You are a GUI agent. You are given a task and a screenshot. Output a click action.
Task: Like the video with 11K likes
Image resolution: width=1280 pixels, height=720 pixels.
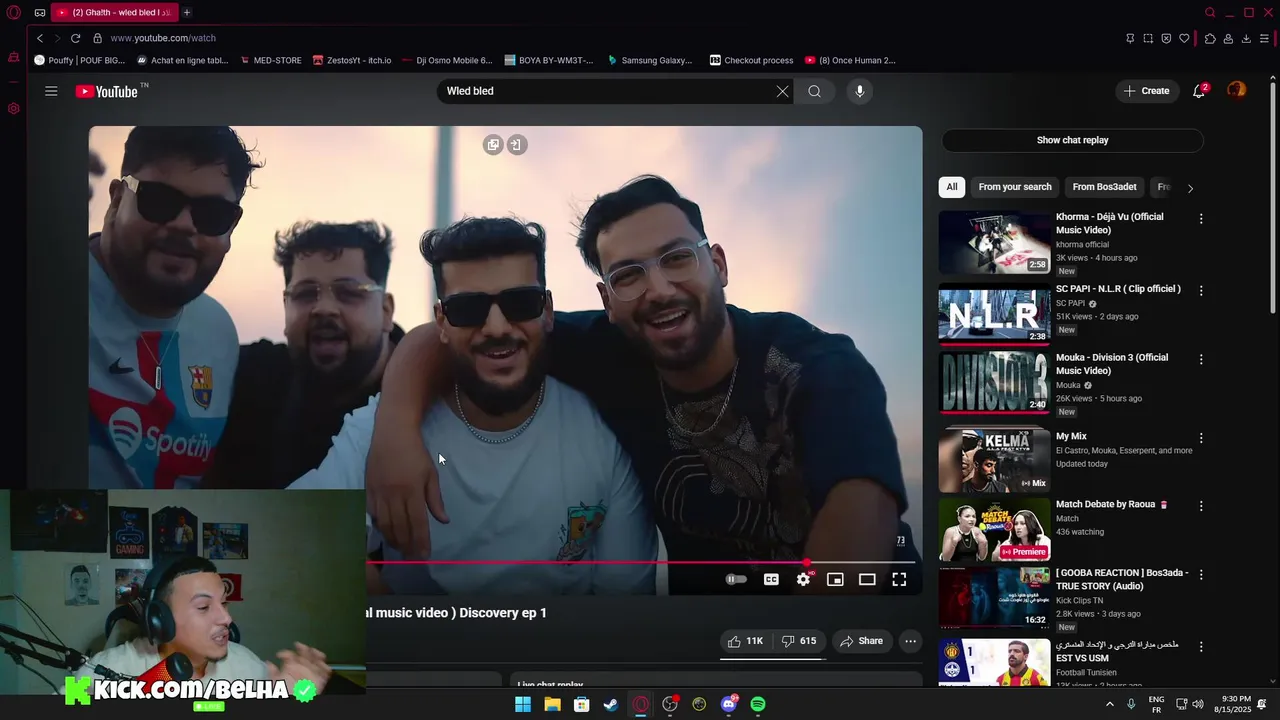point(745,641)
